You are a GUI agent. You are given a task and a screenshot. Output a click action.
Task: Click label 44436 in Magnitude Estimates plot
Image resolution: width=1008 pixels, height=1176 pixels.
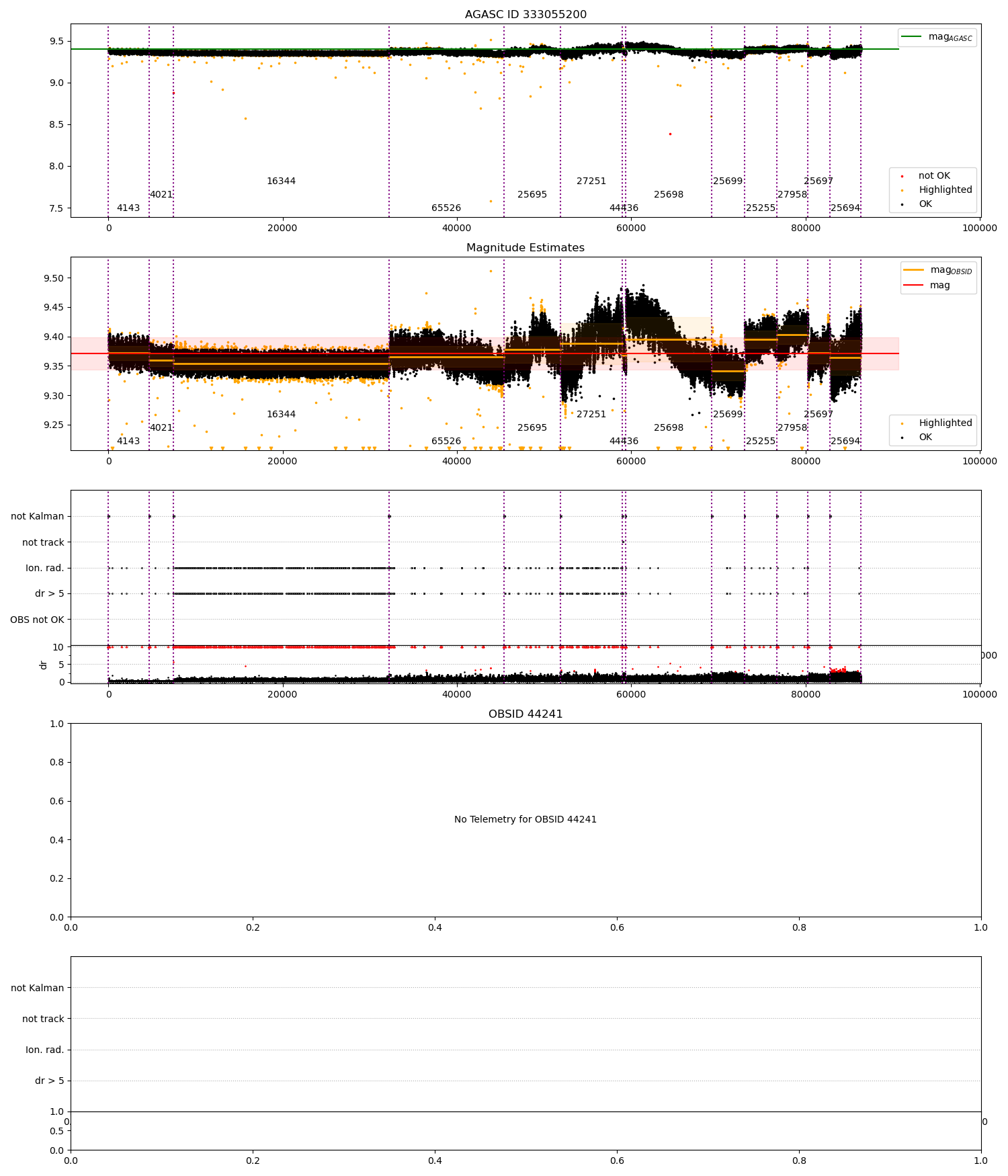point(624,441)
